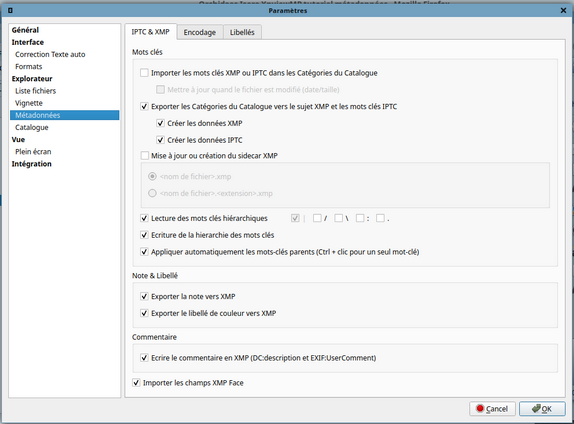The width and height of the screenshot is (574, 424).
Task: Toggle the slash hierarchical separator checkbox
Action: [317, 218]
